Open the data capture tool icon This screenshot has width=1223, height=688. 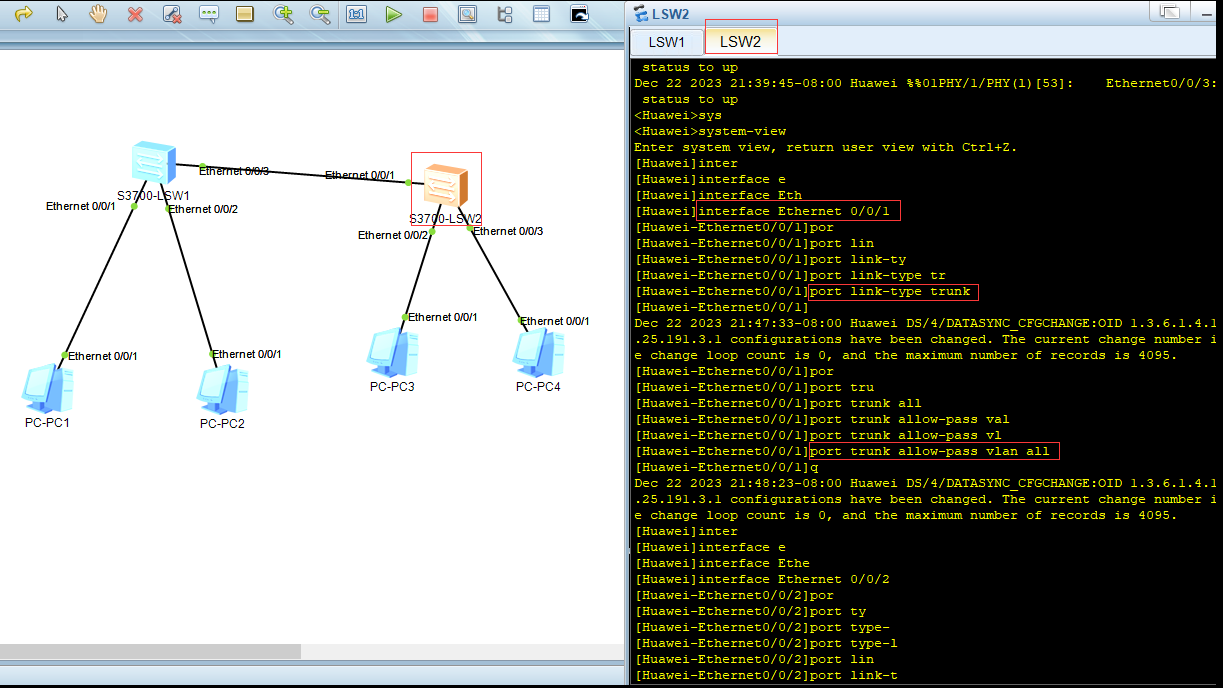tap(467, 14)
